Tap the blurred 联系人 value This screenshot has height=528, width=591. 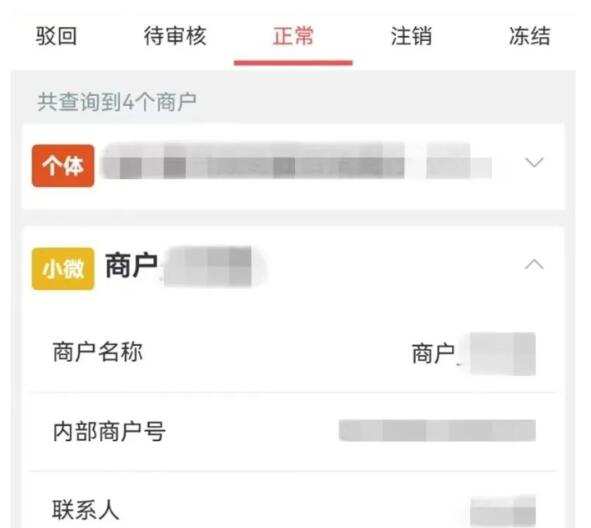pos(503,511)
